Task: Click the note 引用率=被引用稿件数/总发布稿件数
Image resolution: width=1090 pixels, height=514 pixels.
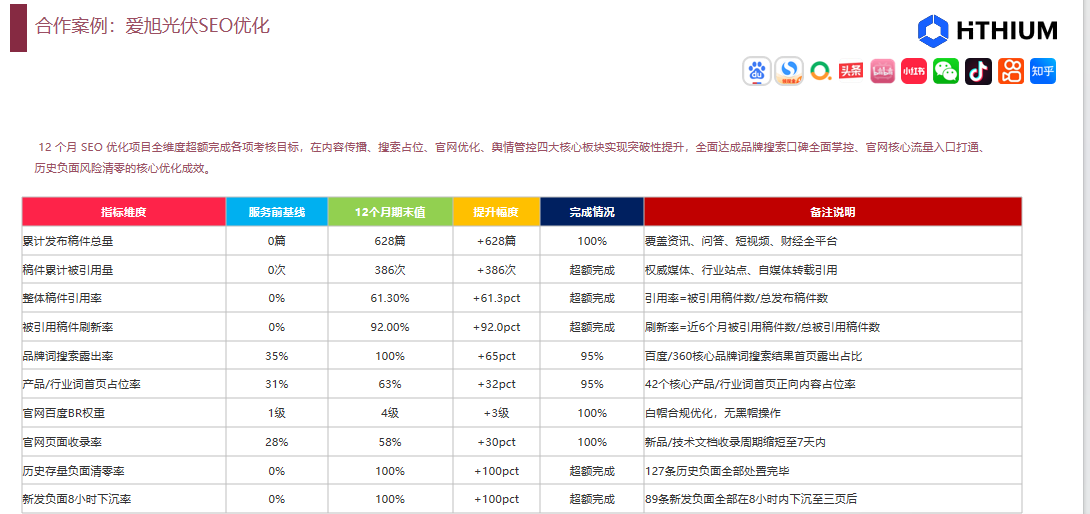Action: tap(737, 298)
